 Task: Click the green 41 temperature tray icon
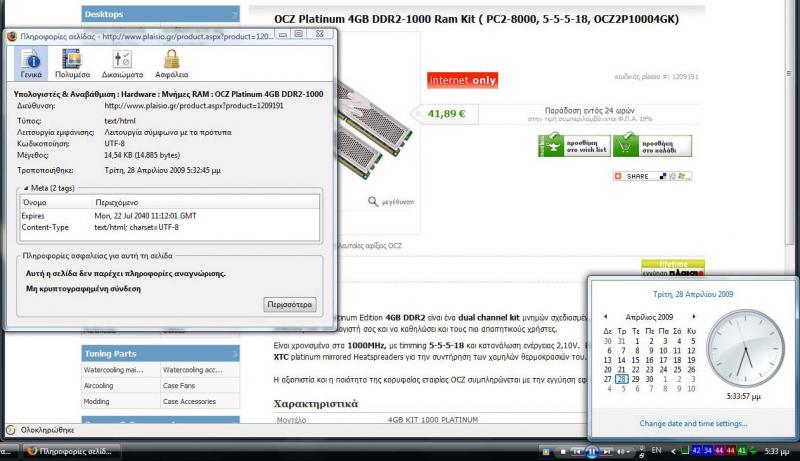[x=742, y=451]
